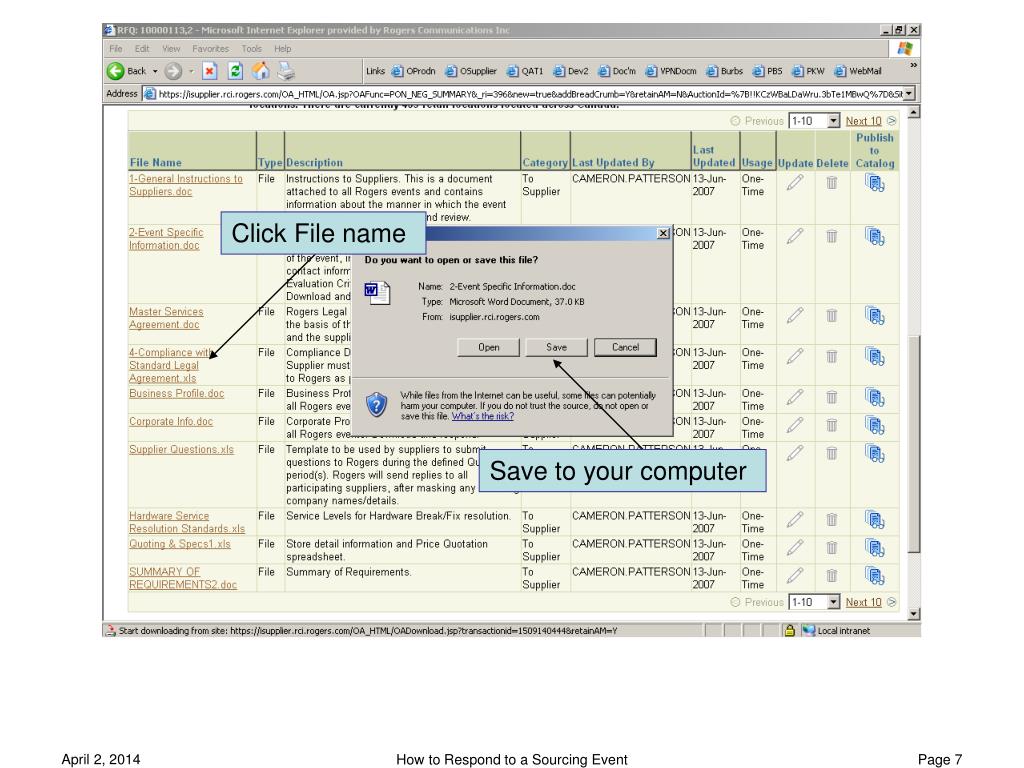Open the OProdn links bar shortcut

(x=413, y=71)
